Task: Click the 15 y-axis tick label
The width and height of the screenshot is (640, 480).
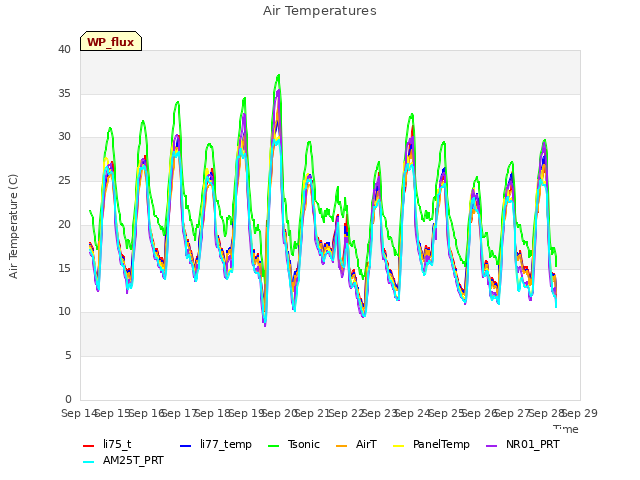Action: 64,268
